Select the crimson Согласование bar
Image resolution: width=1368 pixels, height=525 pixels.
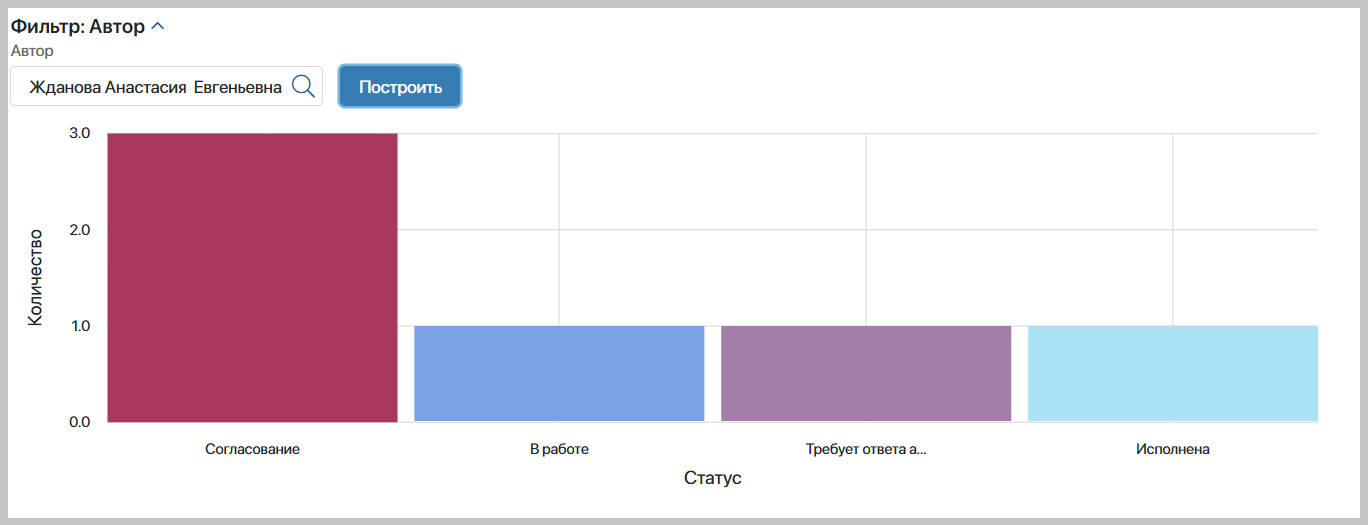[252, 277]
